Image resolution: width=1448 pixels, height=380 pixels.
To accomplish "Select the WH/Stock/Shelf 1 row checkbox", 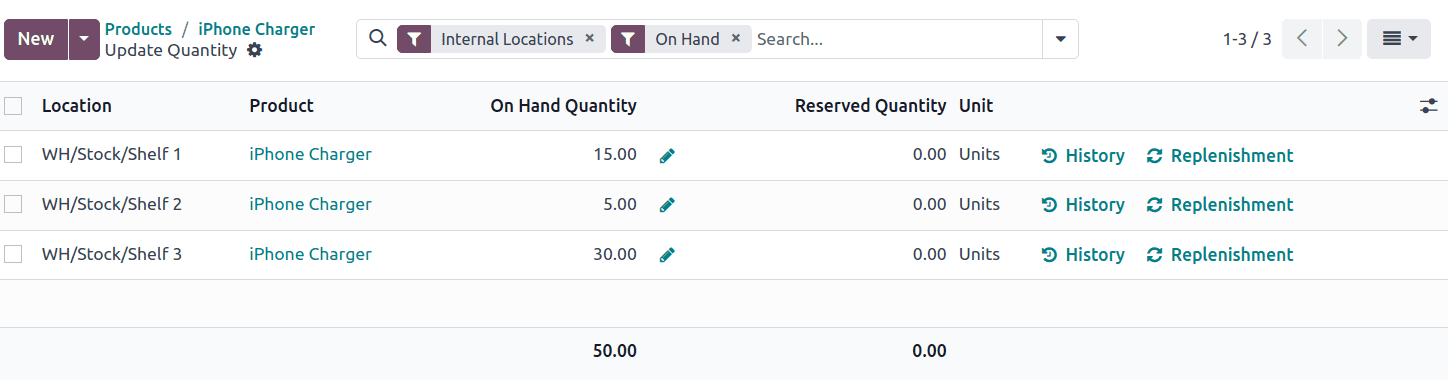I will 13,155.
